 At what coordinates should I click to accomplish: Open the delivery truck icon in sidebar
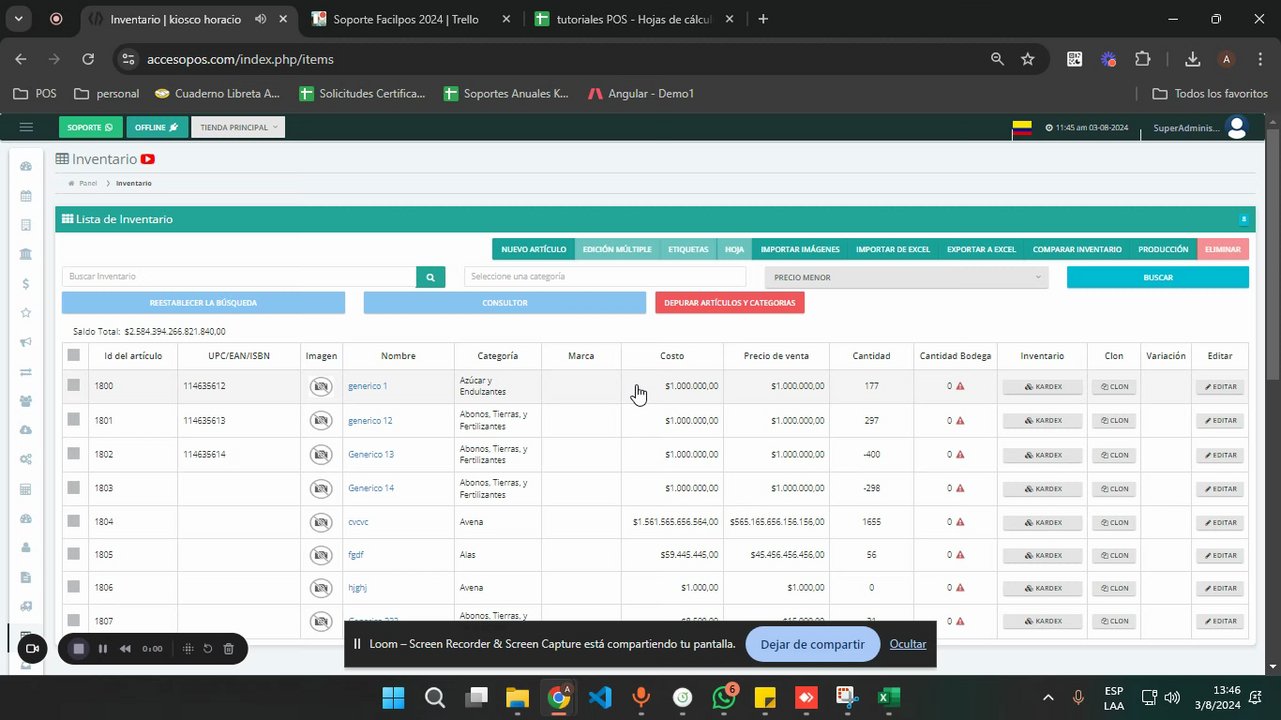coord(26,606)
